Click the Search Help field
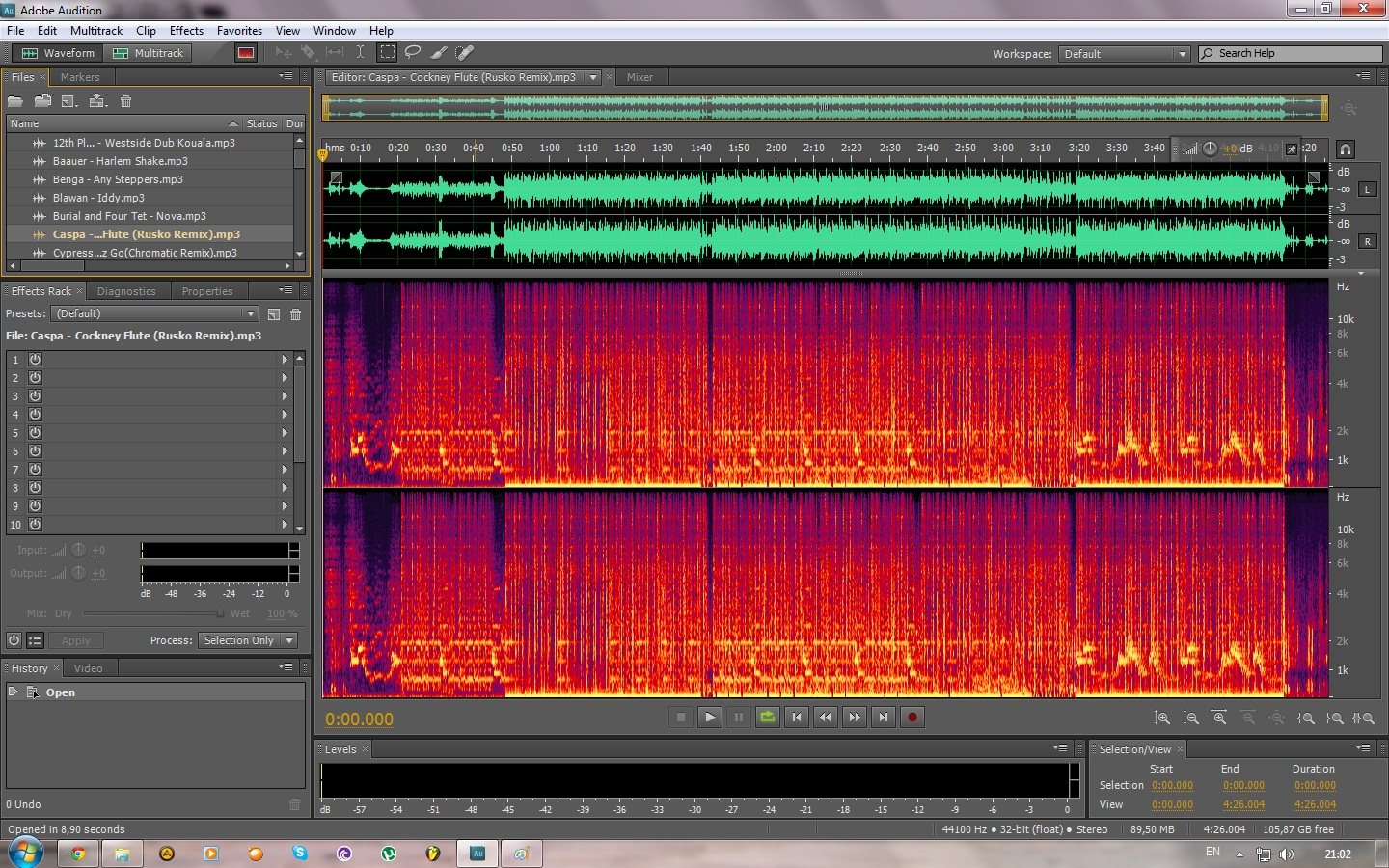The width and height of the screenshot is (1389, 868). pyautogui.click(x=1291, y=53)
